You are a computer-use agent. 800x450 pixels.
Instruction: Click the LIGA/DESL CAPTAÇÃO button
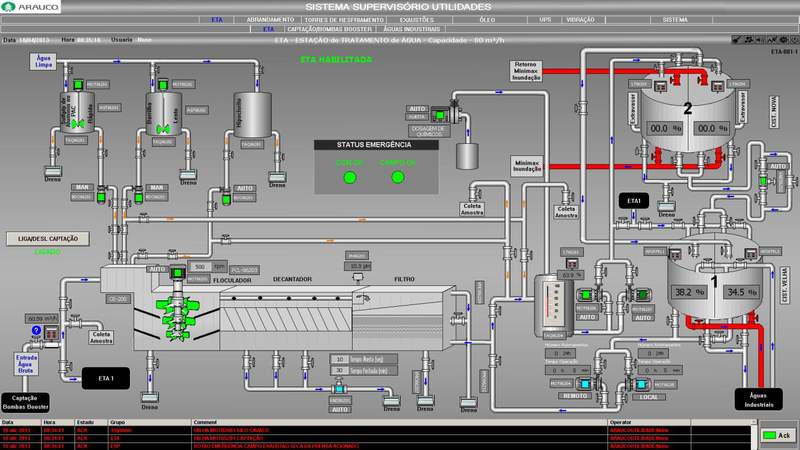(48, 239)
